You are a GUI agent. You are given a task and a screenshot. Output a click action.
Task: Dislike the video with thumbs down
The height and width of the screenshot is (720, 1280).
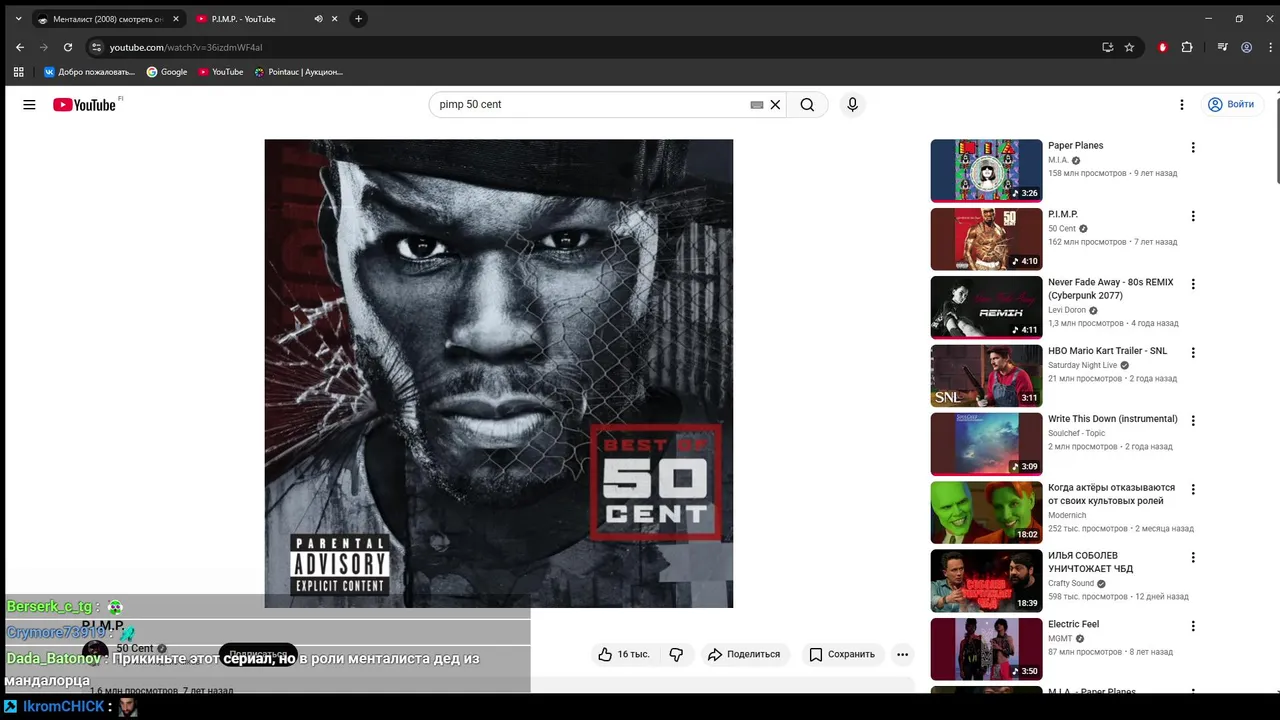pyautogui.click(x=676, y=654)
